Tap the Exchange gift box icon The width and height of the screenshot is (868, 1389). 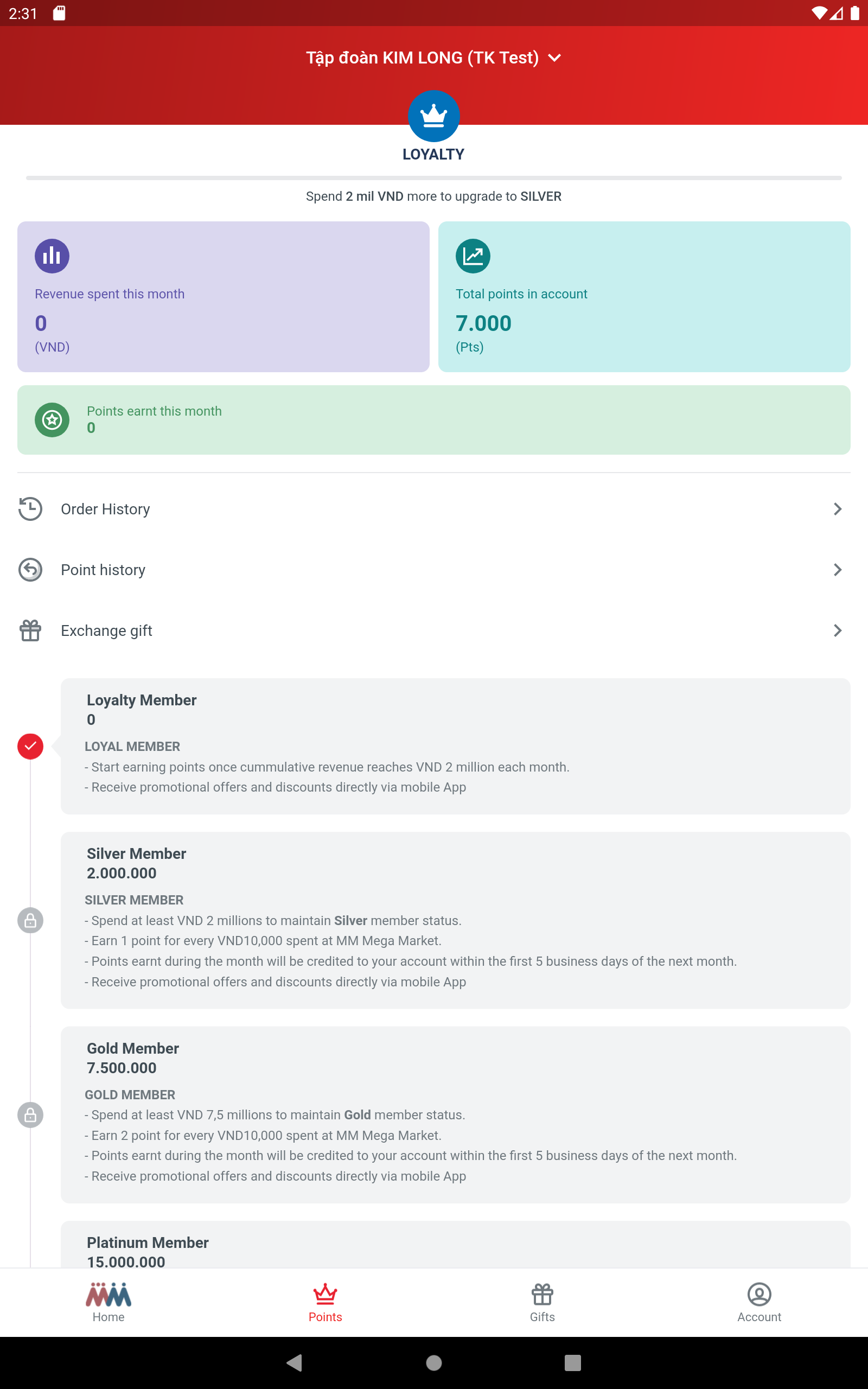click(x=30, y=631)
